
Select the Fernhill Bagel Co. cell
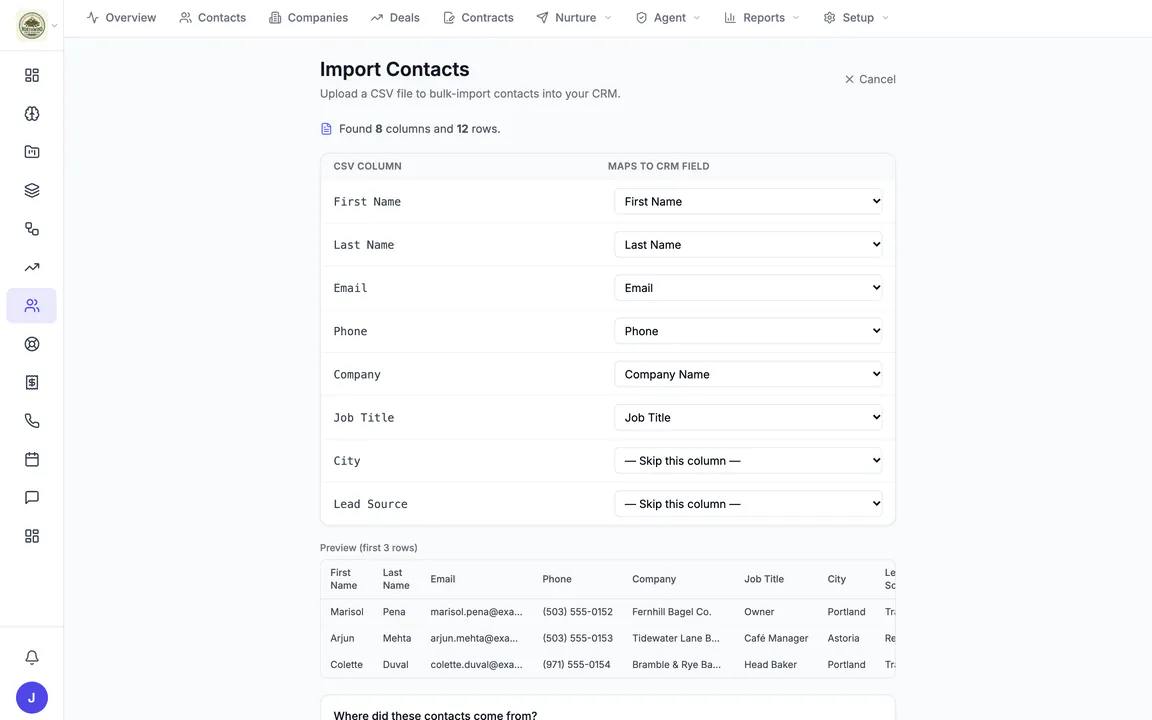pyautogui.click(x=672, y=612)
